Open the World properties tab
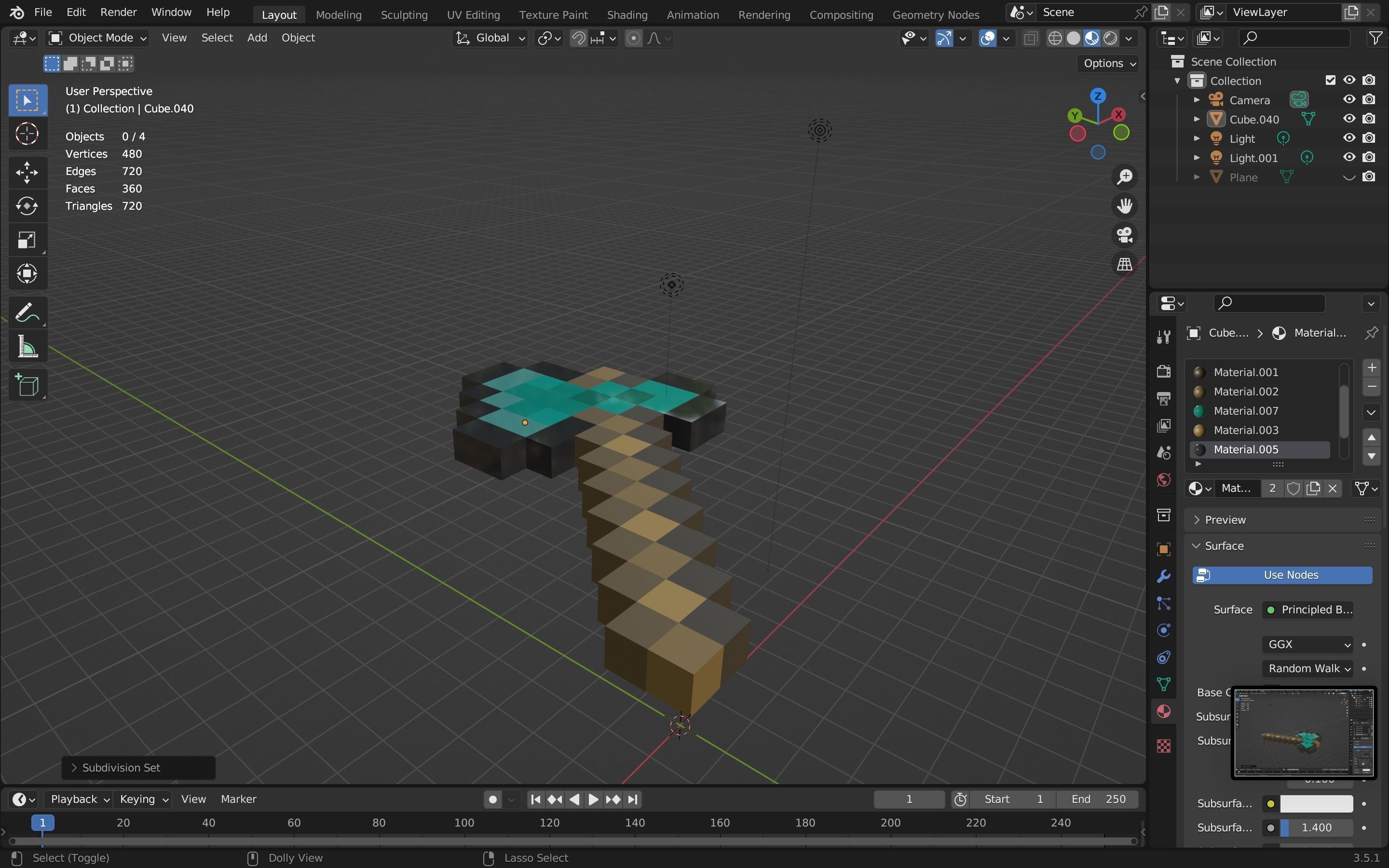The image size is (1389, 868). [1163, 479]
